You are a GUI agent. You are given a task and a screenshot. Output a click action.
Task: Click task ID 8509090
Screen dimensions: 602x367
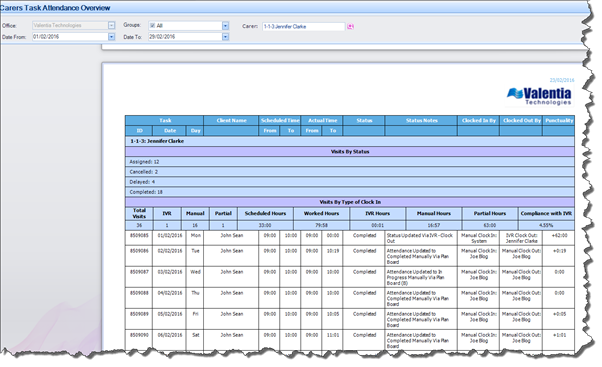[x=139, y=336]
